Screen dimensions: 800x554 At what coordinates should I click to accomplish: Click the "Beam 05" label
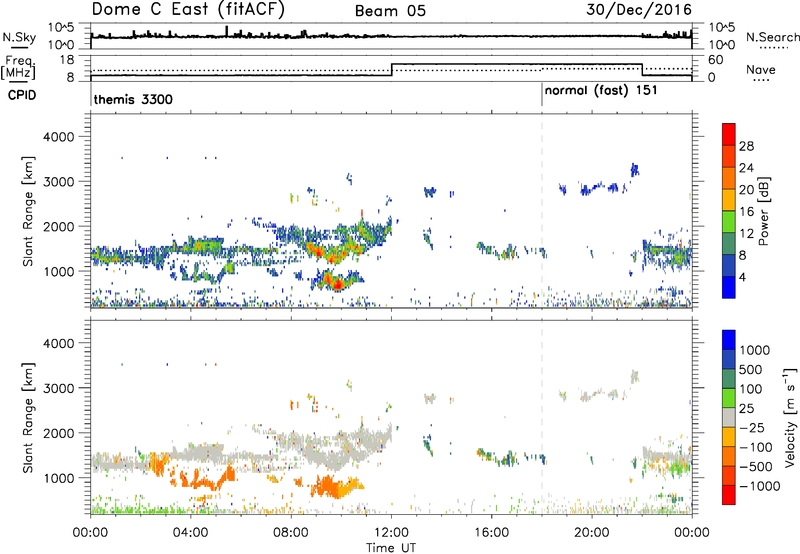[390, 11]
